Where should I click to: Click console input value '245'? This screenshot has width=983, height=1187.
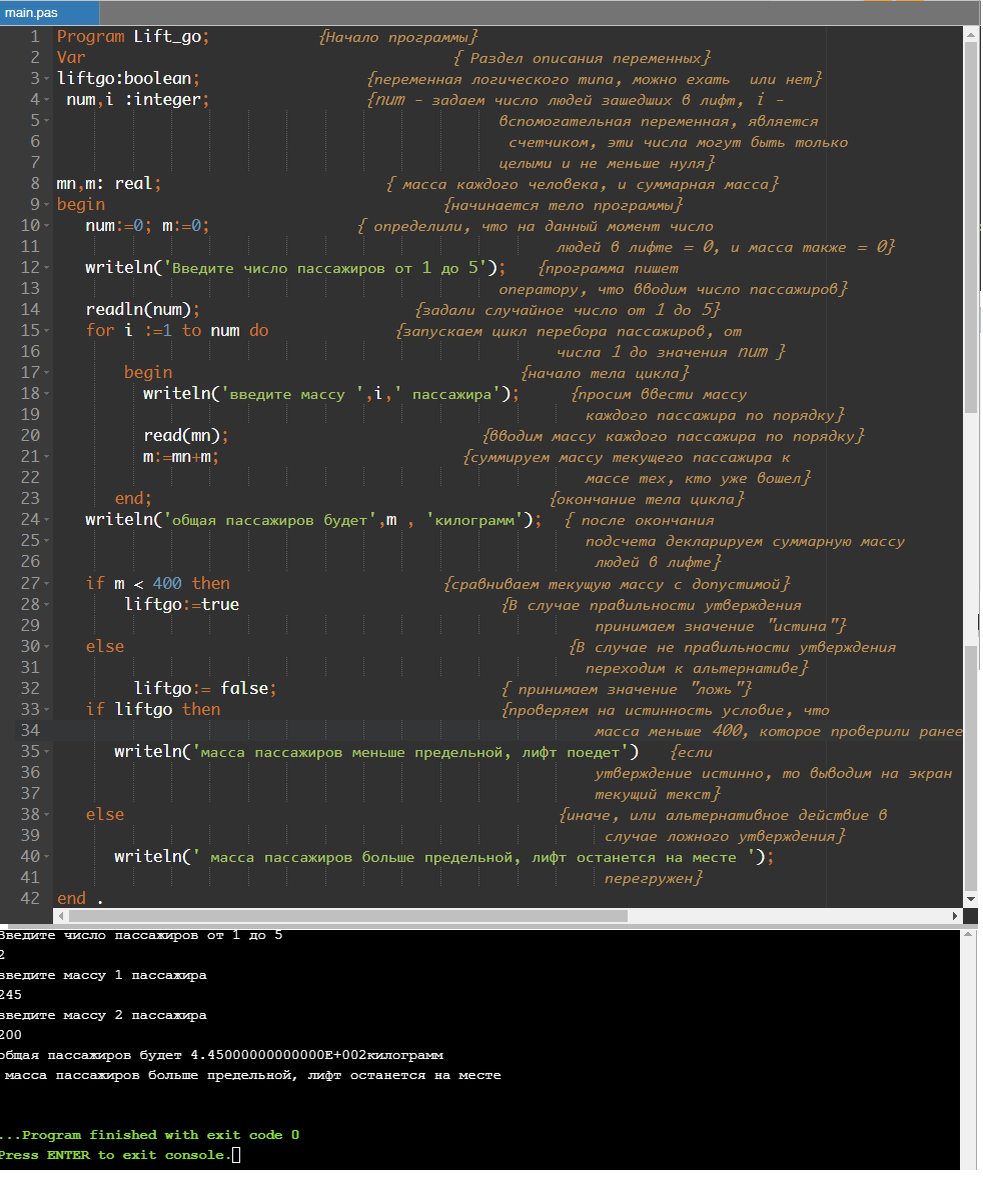pos(11,996)
